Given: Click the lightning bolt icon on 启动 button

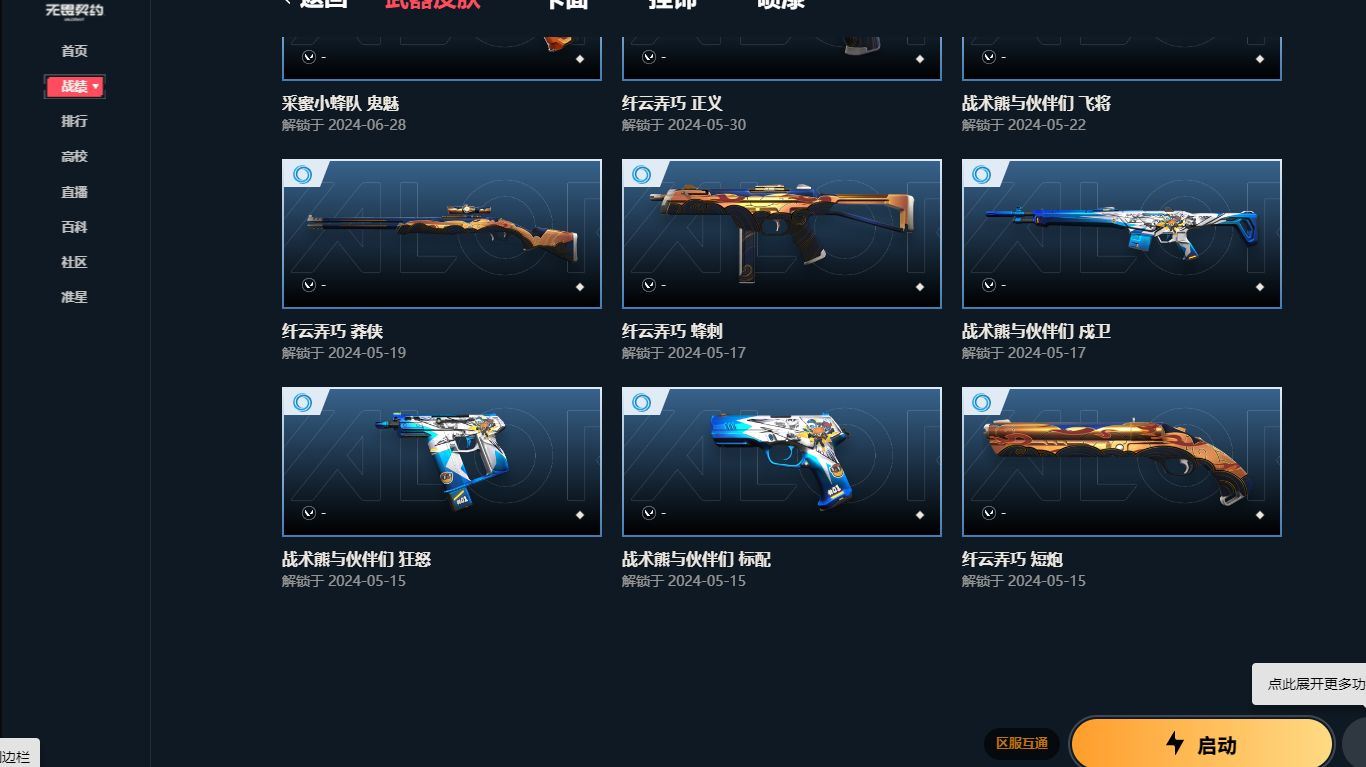Looking at the screenshot, I should point(1175,743).
